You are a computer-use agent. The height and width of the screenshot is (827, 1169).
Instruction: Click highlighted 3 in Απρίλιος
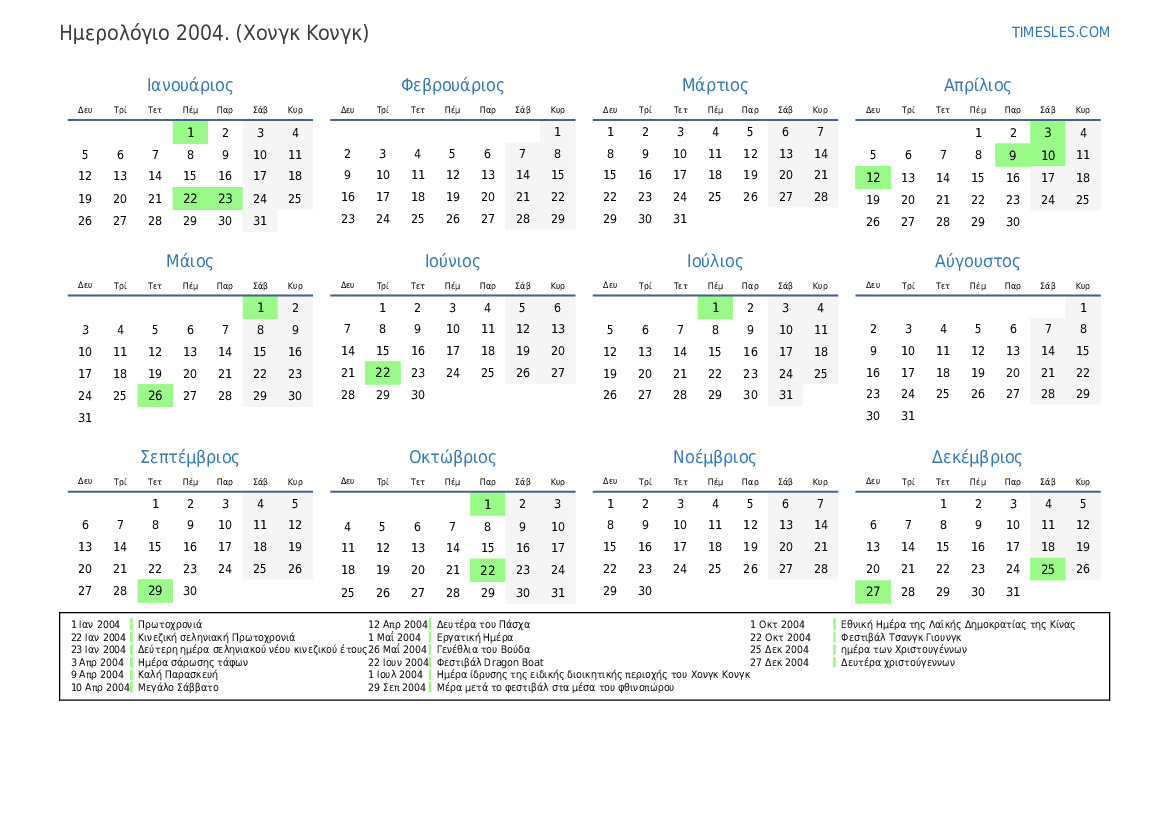pos(1047,133)
